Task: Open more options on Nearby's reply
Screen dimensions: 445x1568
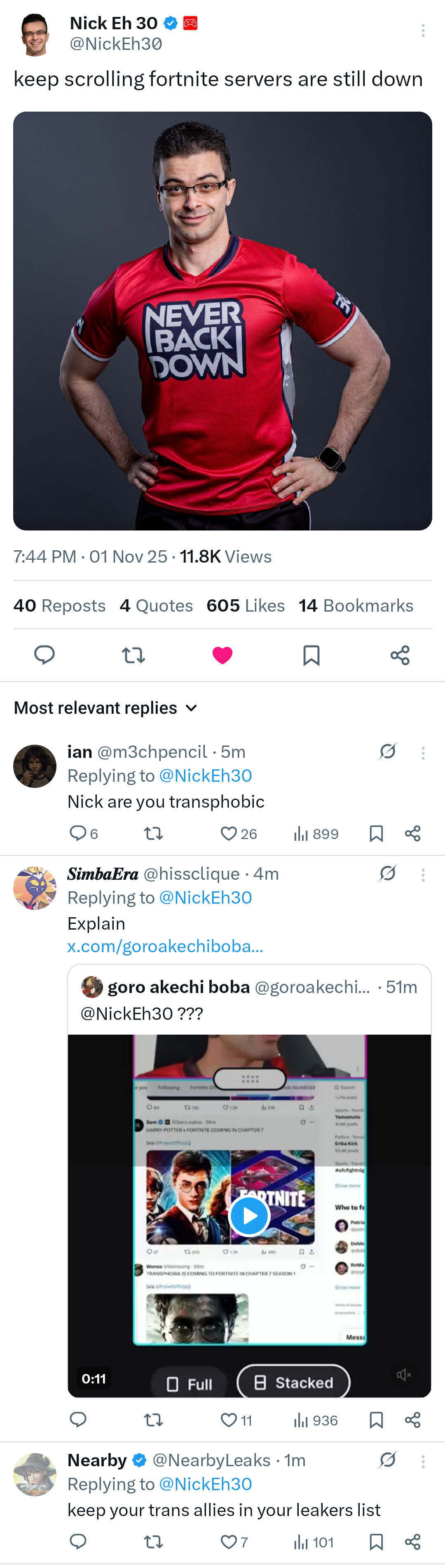Action: [x=422, y=1461]
